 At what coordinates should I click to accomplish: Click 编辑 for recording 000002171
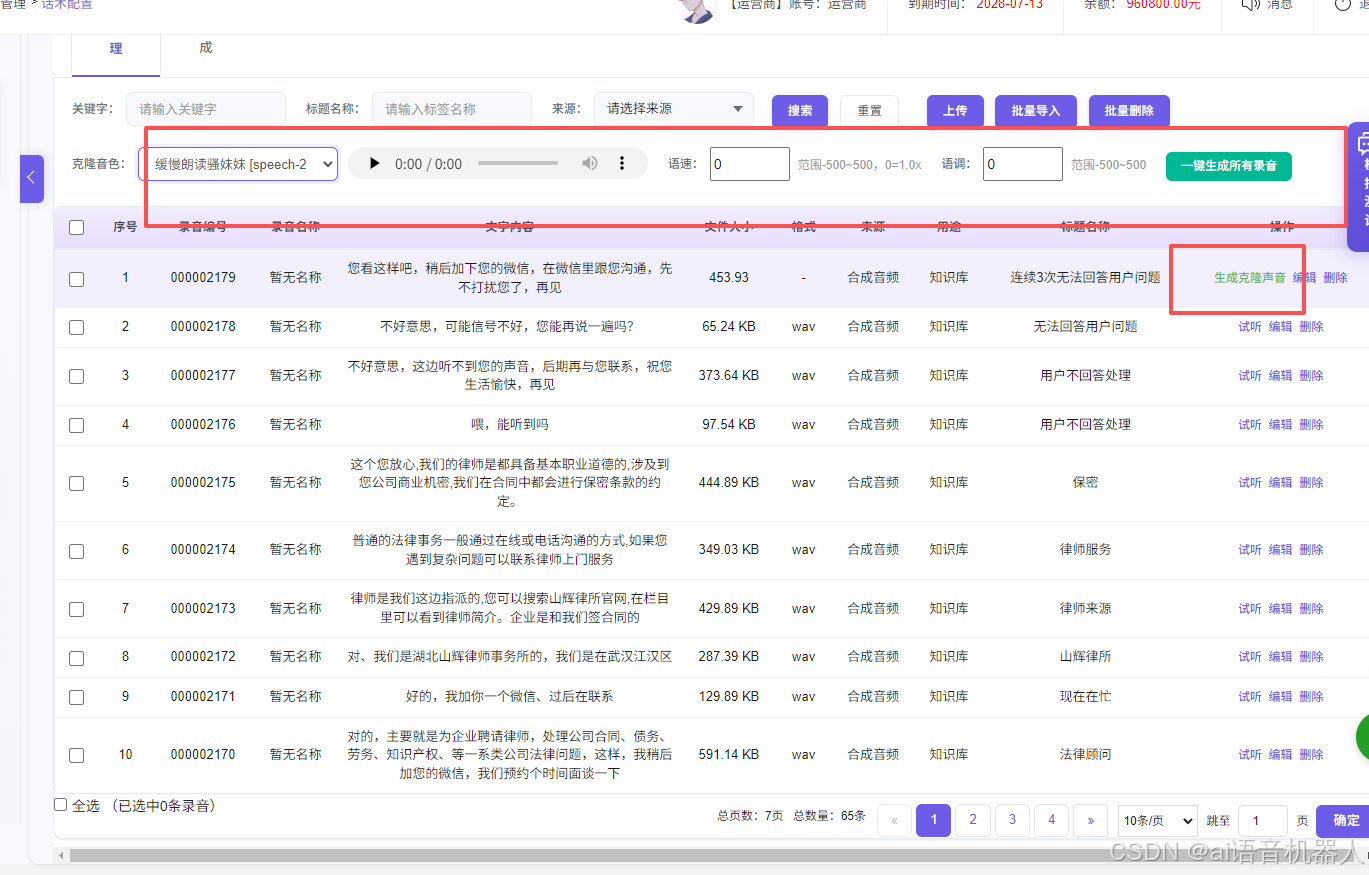coord(1280,697)
